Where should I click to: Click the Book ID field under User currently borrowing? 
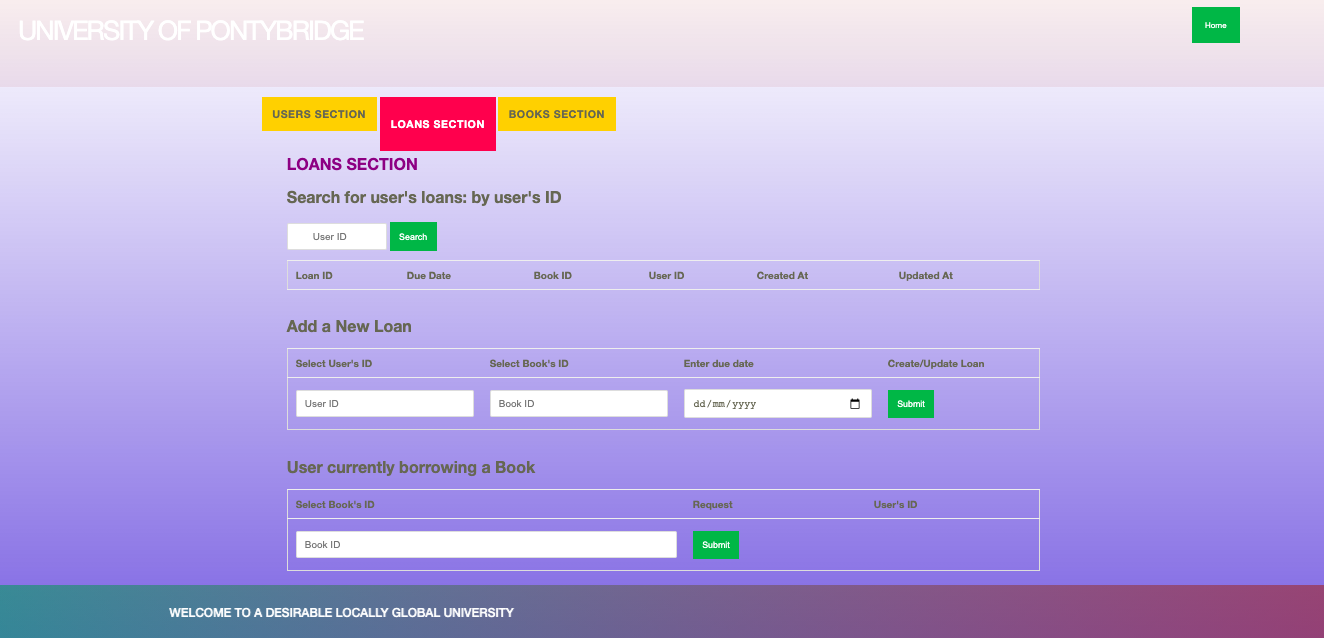click(485, 544)
